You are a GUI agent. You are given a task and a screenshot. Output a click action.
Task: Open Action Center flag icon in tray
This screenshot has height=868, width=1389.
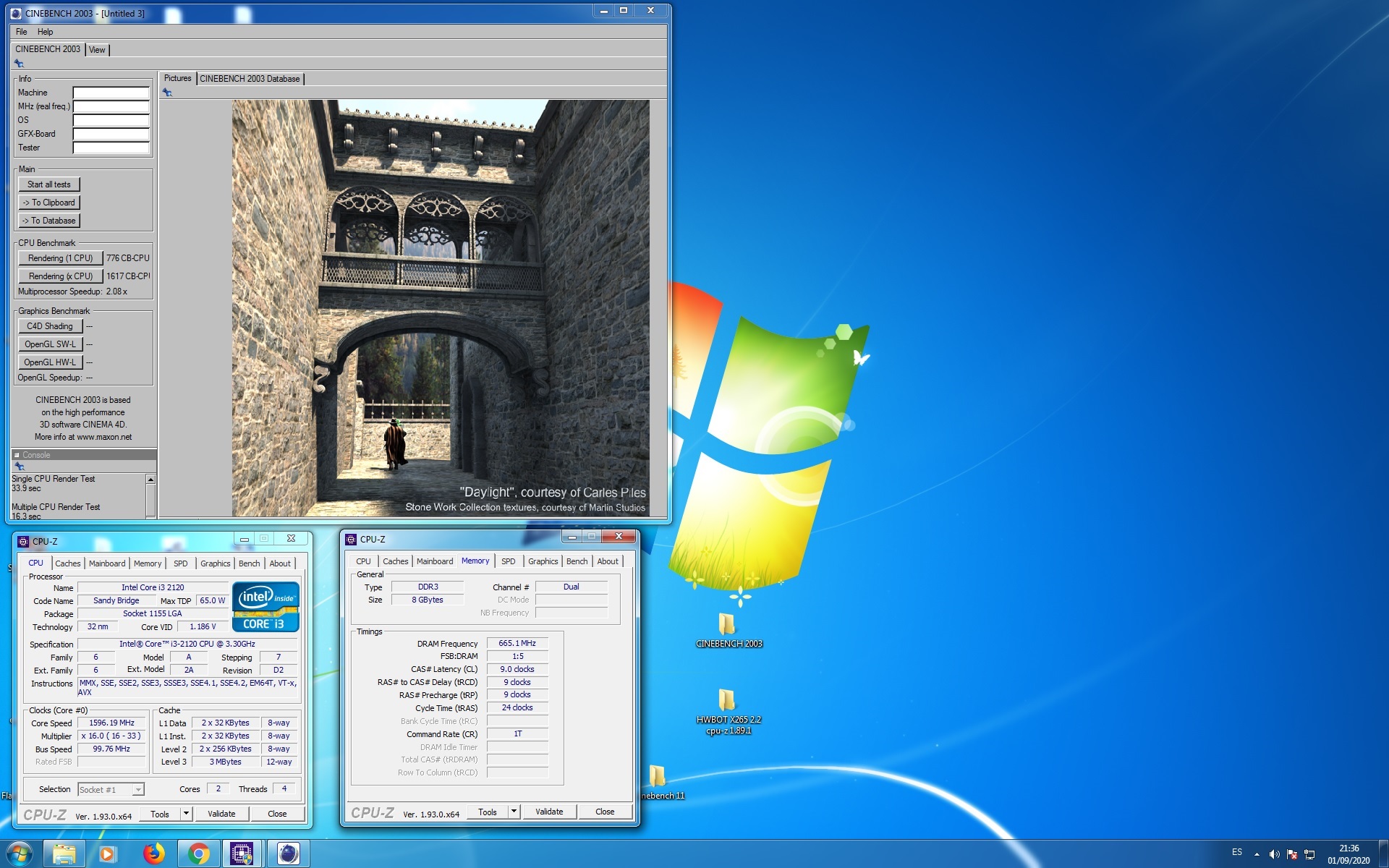click(1292, 854)
